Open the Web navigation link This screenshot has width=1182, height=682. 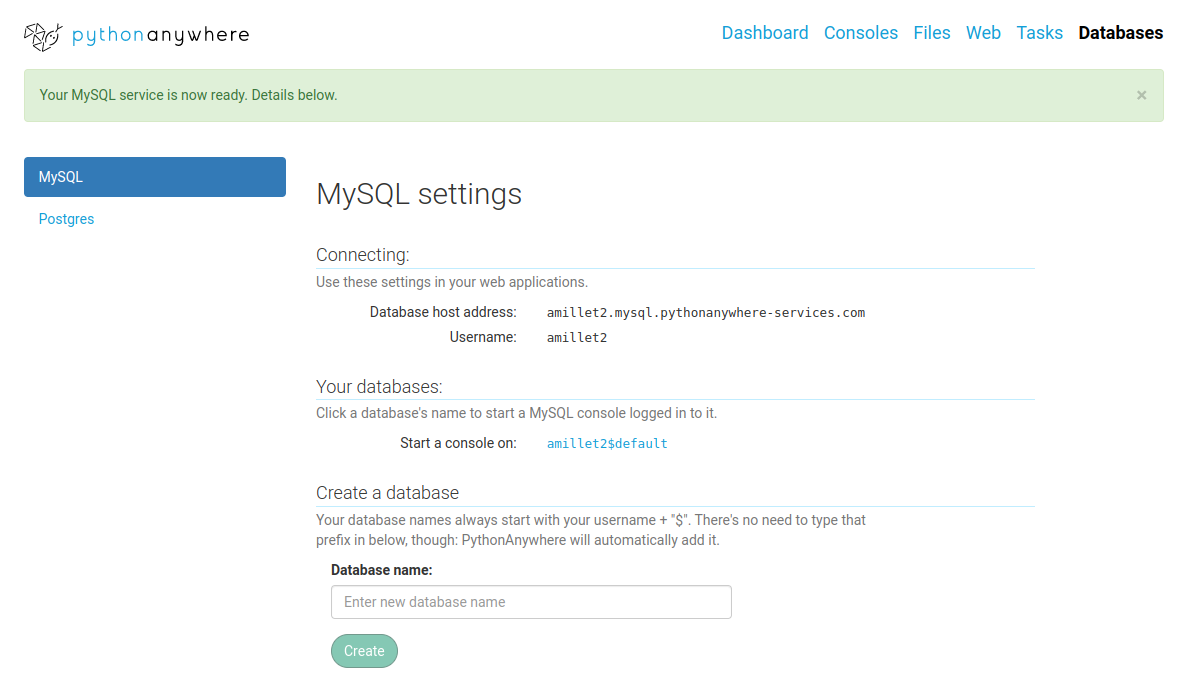point(983,33)
